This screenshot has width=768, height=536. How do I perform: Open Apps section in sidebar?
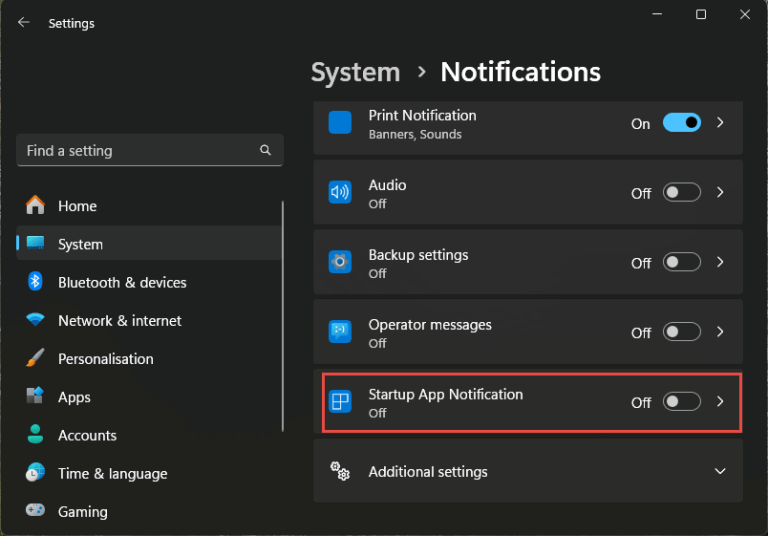point(149,396)
